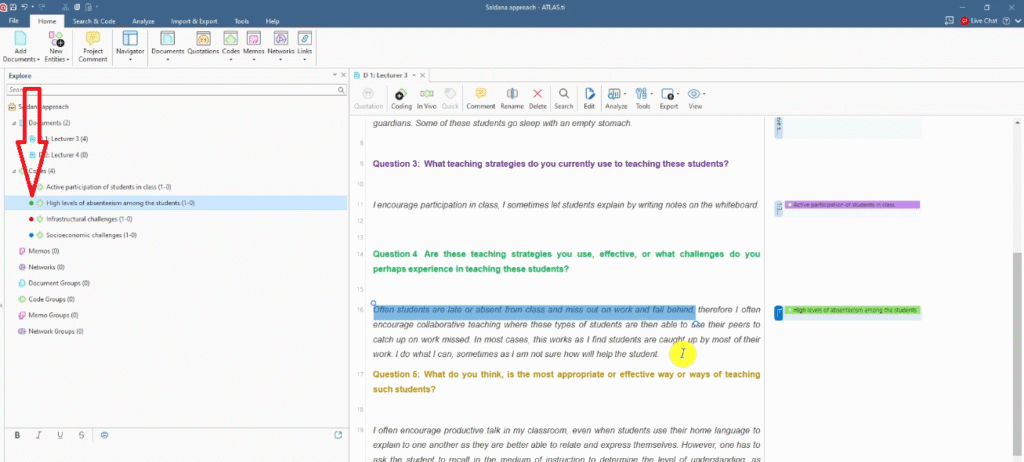The width and height of the screenshot is (1024, 462).
Task: Click the blue Socioeconomic challenges color dot
Action: (x=32, y=235)
